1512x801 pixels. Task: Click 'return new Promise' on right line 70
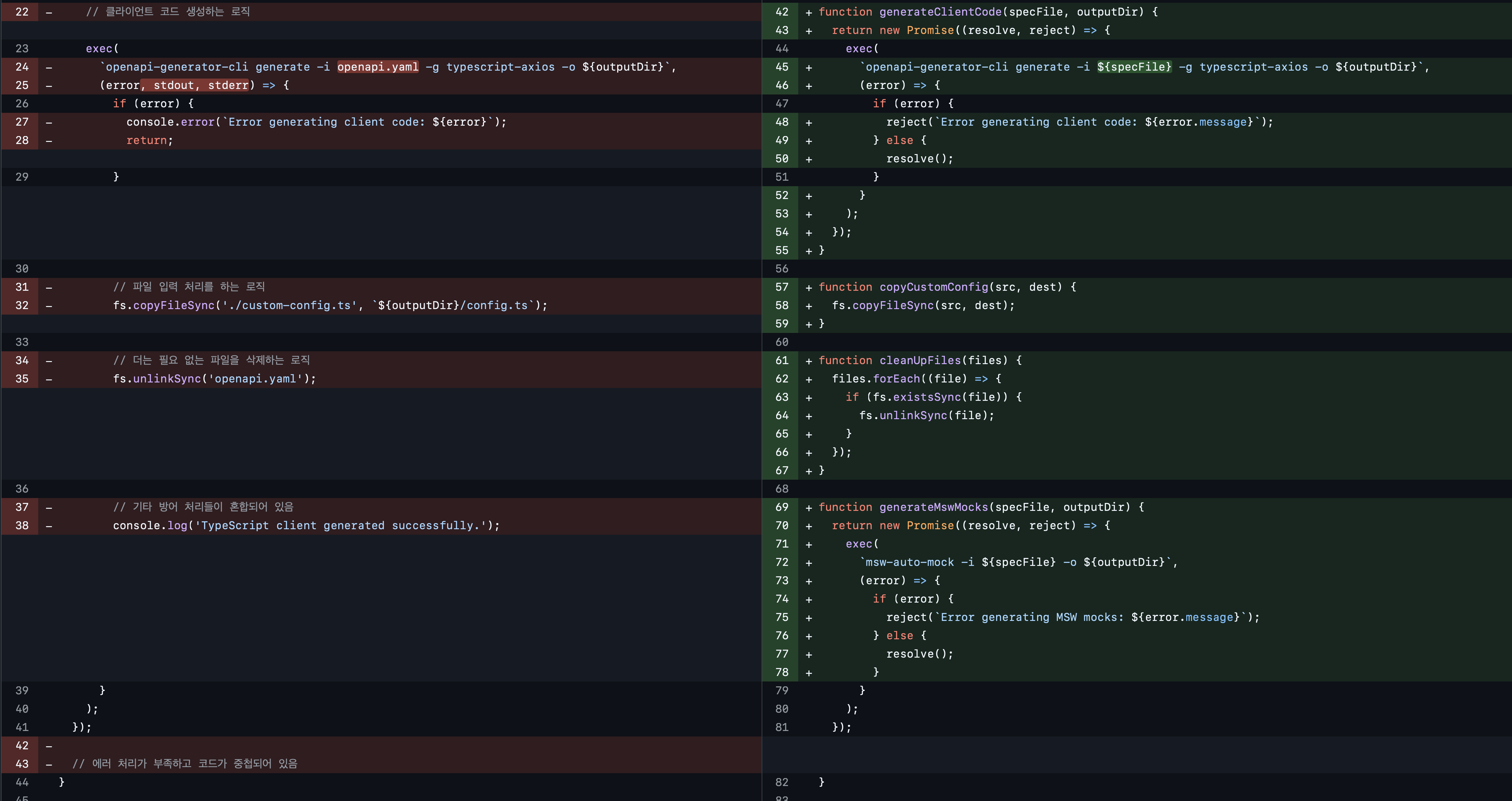893,525
